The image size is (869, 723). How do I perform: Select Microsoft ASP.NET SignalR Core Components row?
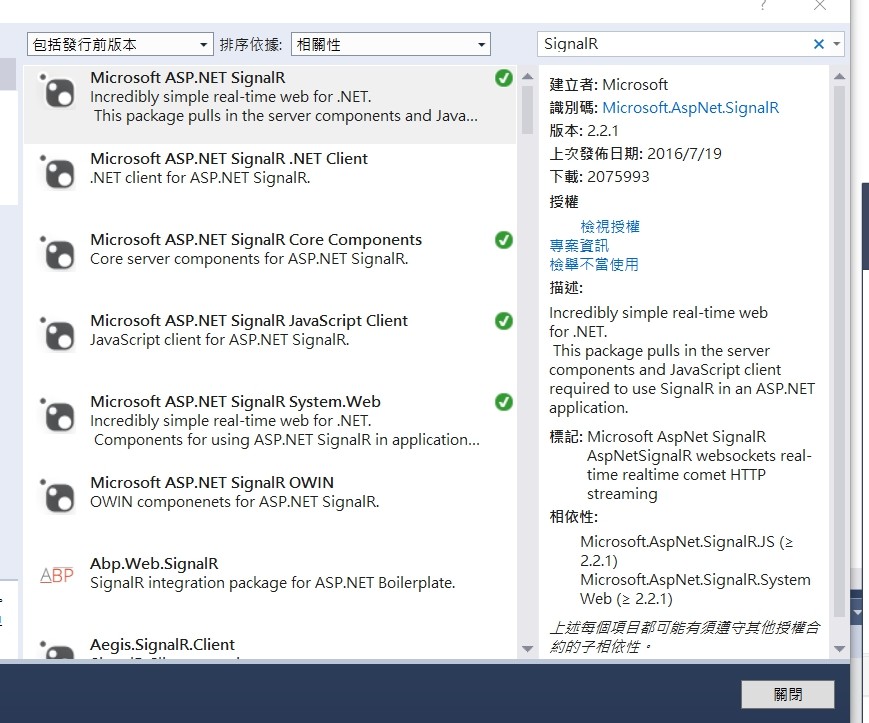[270, 265]
